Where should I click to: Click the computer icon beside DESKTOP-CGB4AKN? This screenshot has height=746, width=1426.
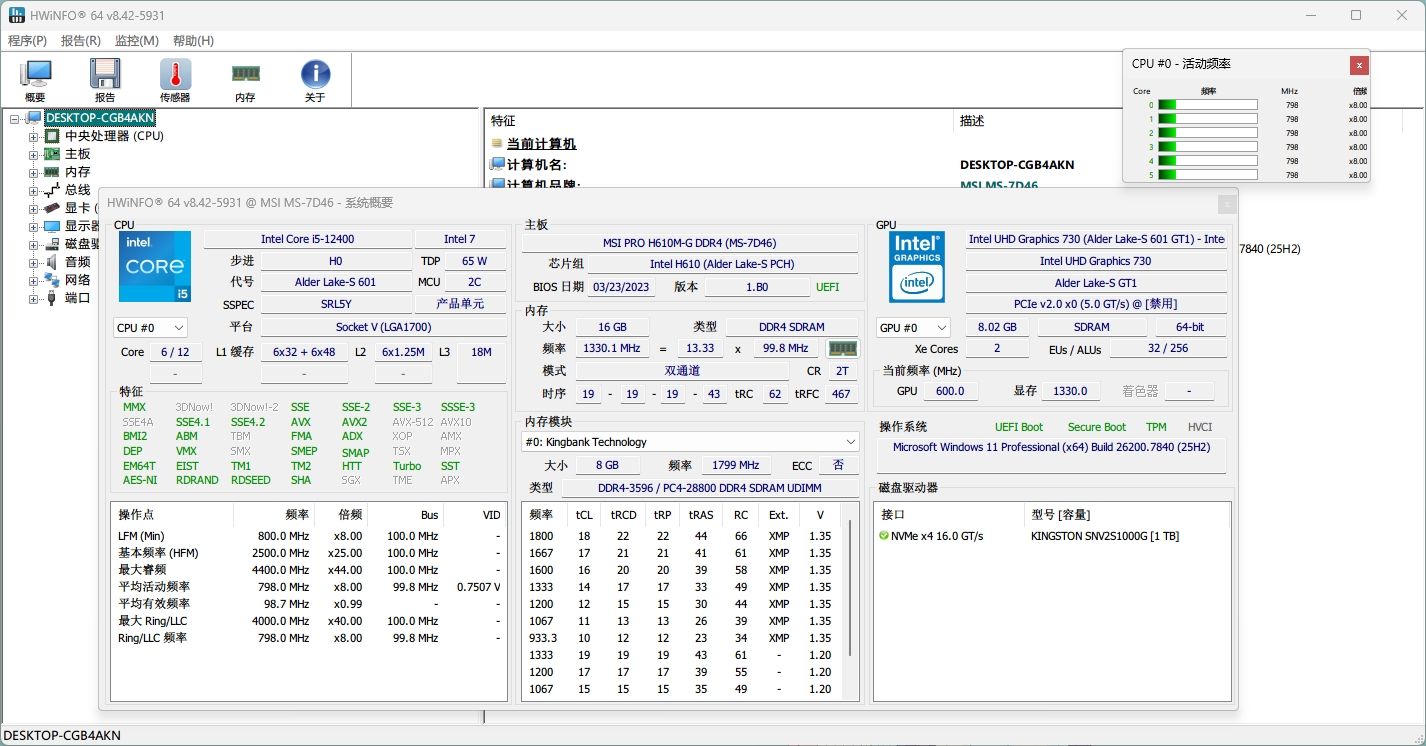tap(34, 118)
